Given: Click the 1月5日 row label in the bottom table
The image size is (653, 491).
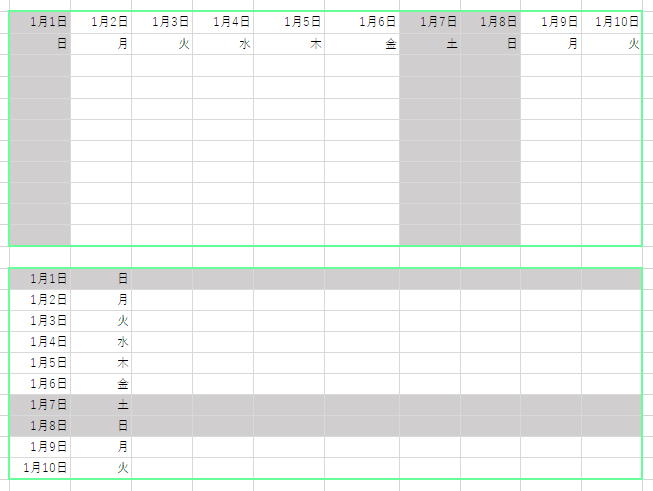Looking at the screenshot, I should [x=40, y=363].
